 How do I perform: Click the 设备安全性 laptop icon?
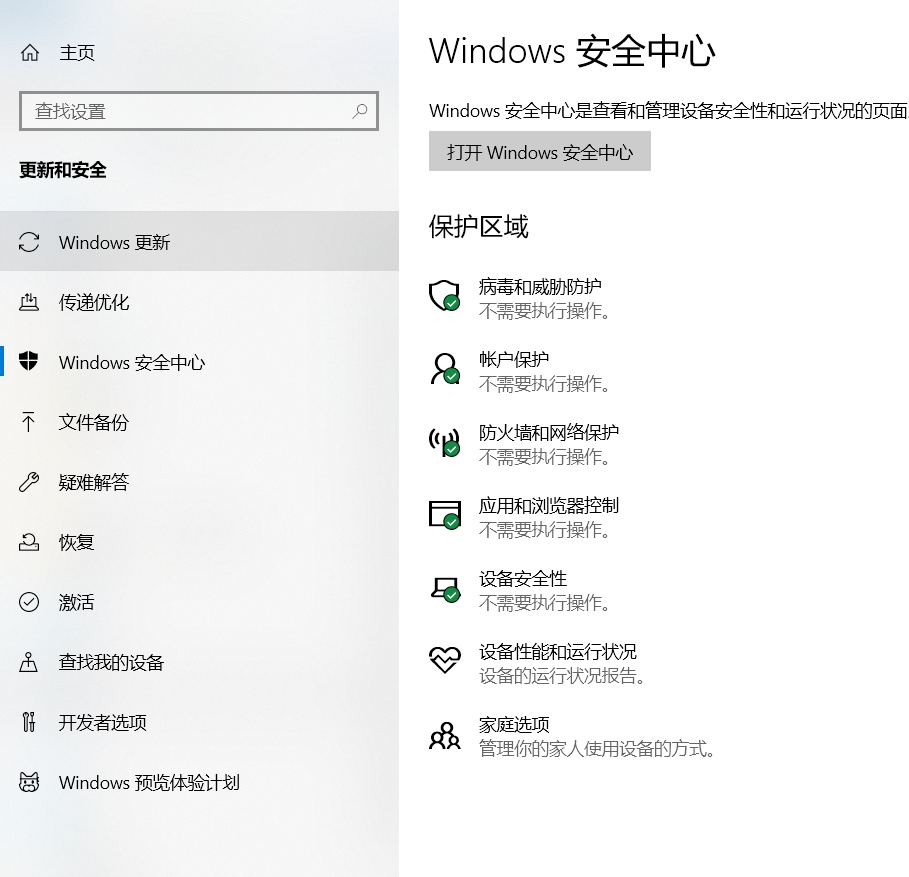pos(445,588)
